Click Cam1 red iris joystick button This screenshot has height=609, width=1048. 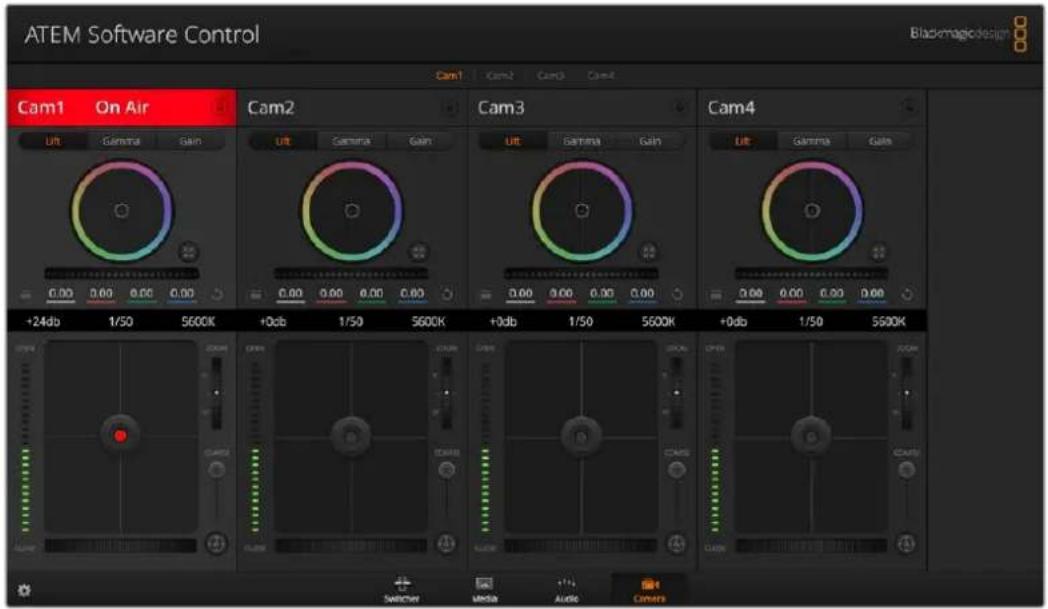pyautogui.click(x=120, y=436)
